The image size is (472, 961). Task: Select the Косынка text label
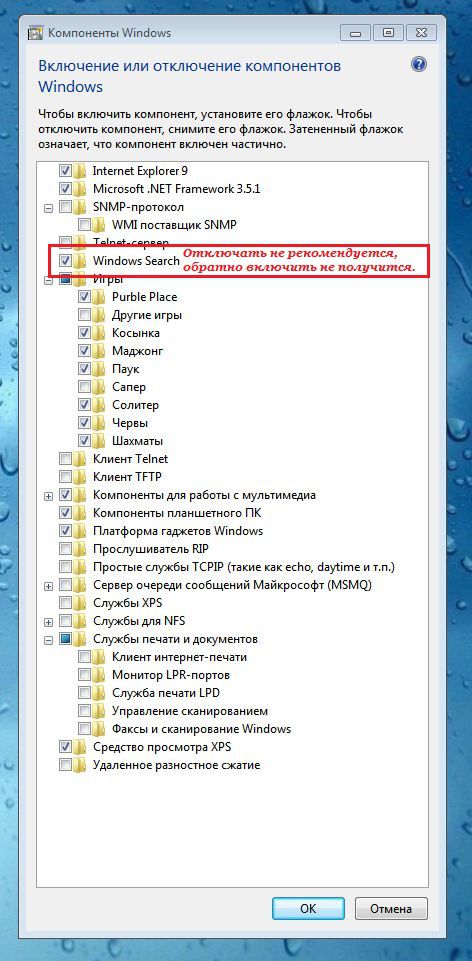pos(136,333)
